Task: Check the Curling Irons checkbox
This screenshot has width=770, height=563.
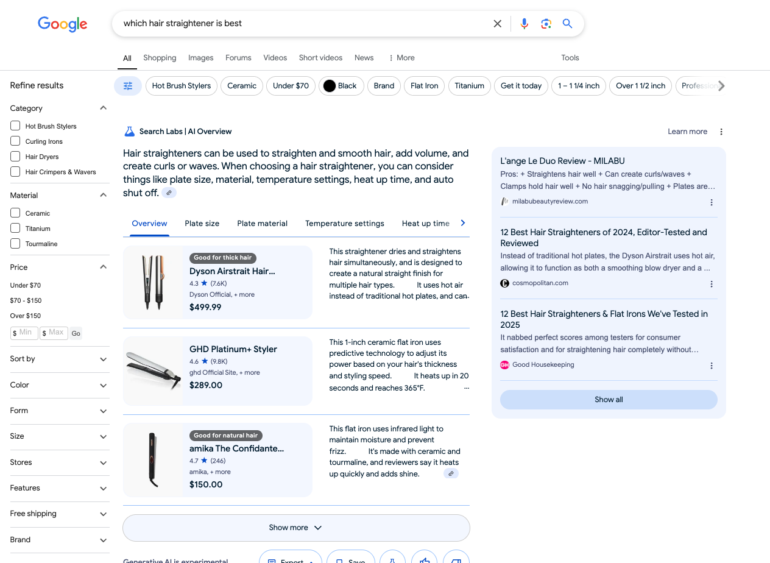Action: coord(15,141)
